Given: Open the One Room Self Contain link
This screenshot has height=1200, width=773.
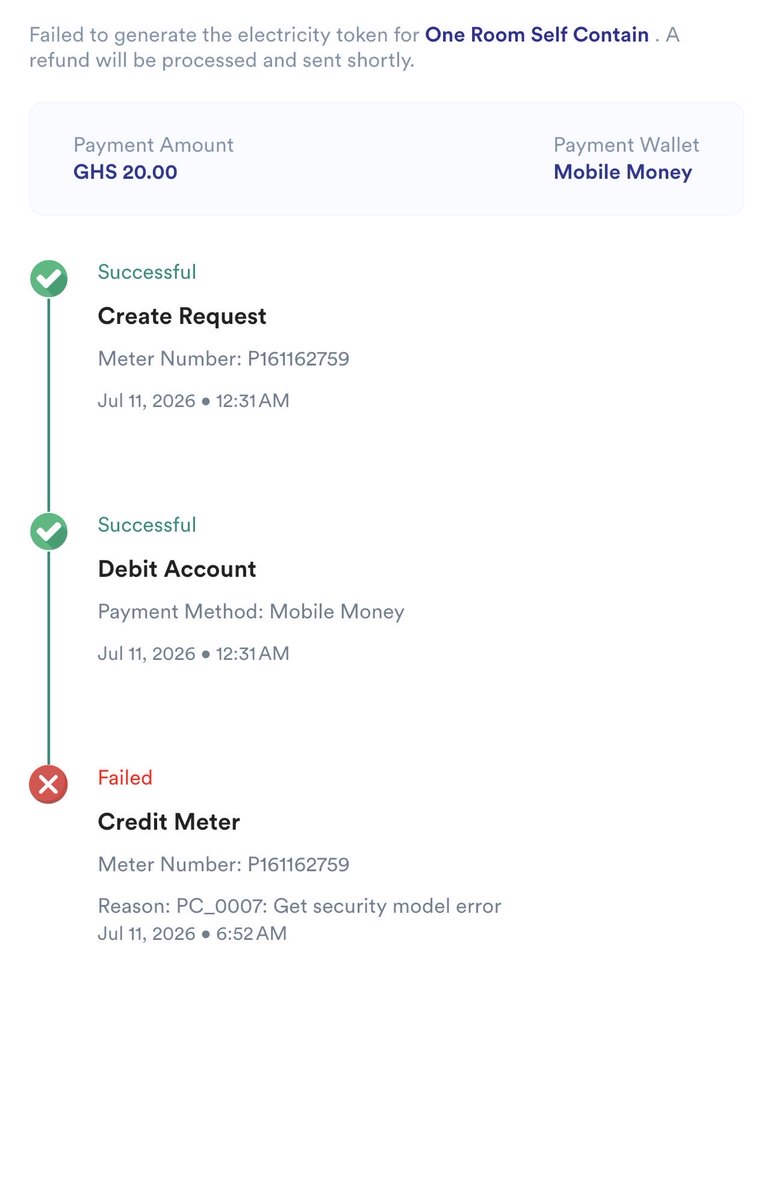Looking at the screenshot, I should point(537,34).
